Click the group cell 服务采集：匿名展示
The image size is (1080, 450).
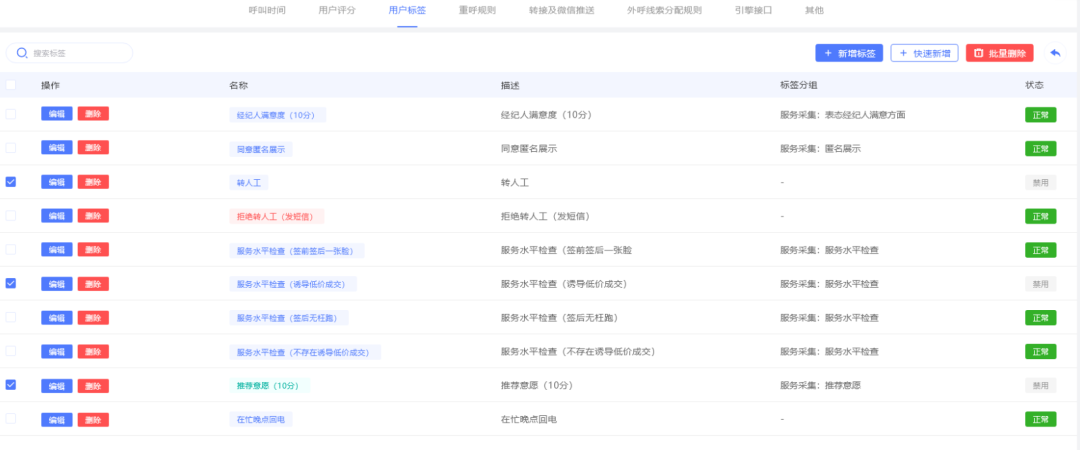click(x=820, y=148)
